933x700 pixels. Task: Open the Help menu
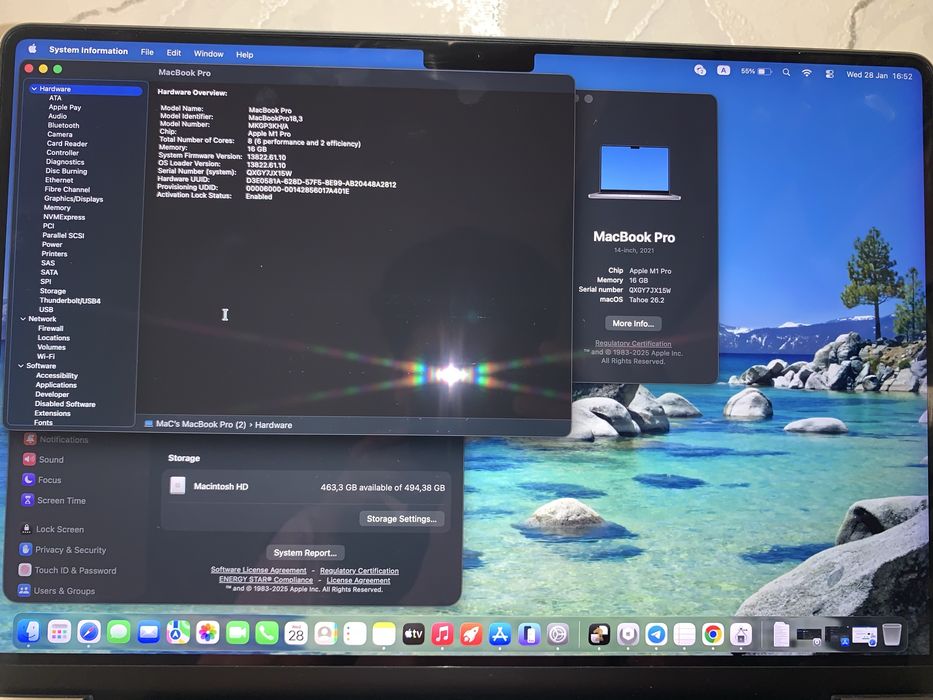pyautogui.click(x=245, y=55)
